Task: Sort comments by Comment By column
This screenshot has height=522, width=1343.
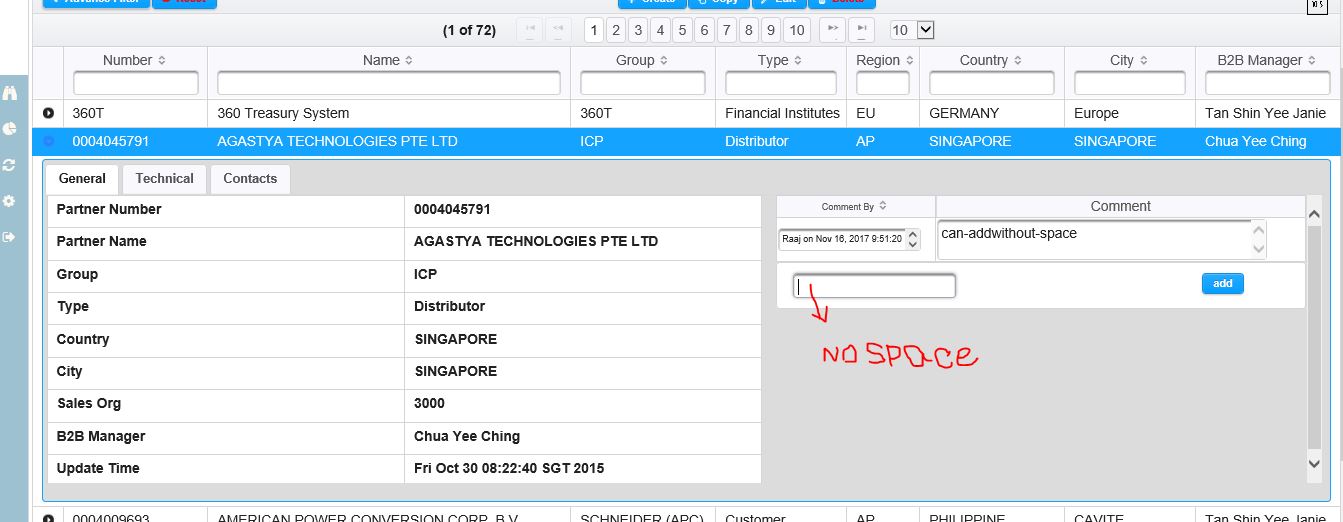Action: tap(883, 206)
